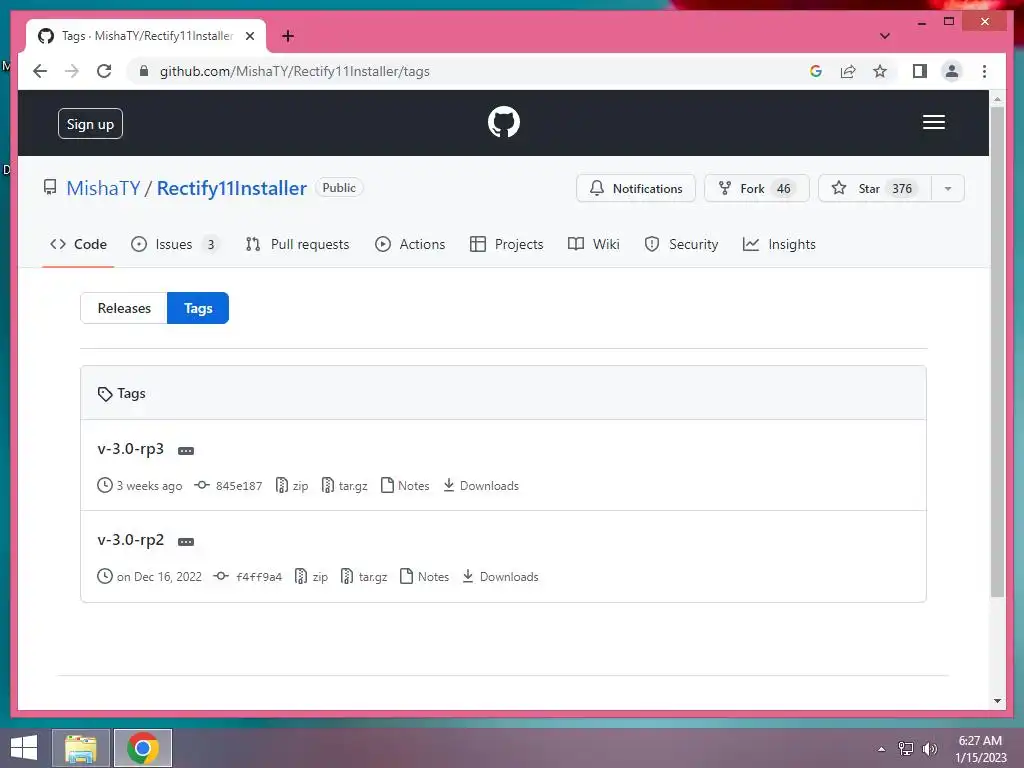View site info via lock icon
Image resolution: width=1024 pixels, height=768 pixels.
144,71
